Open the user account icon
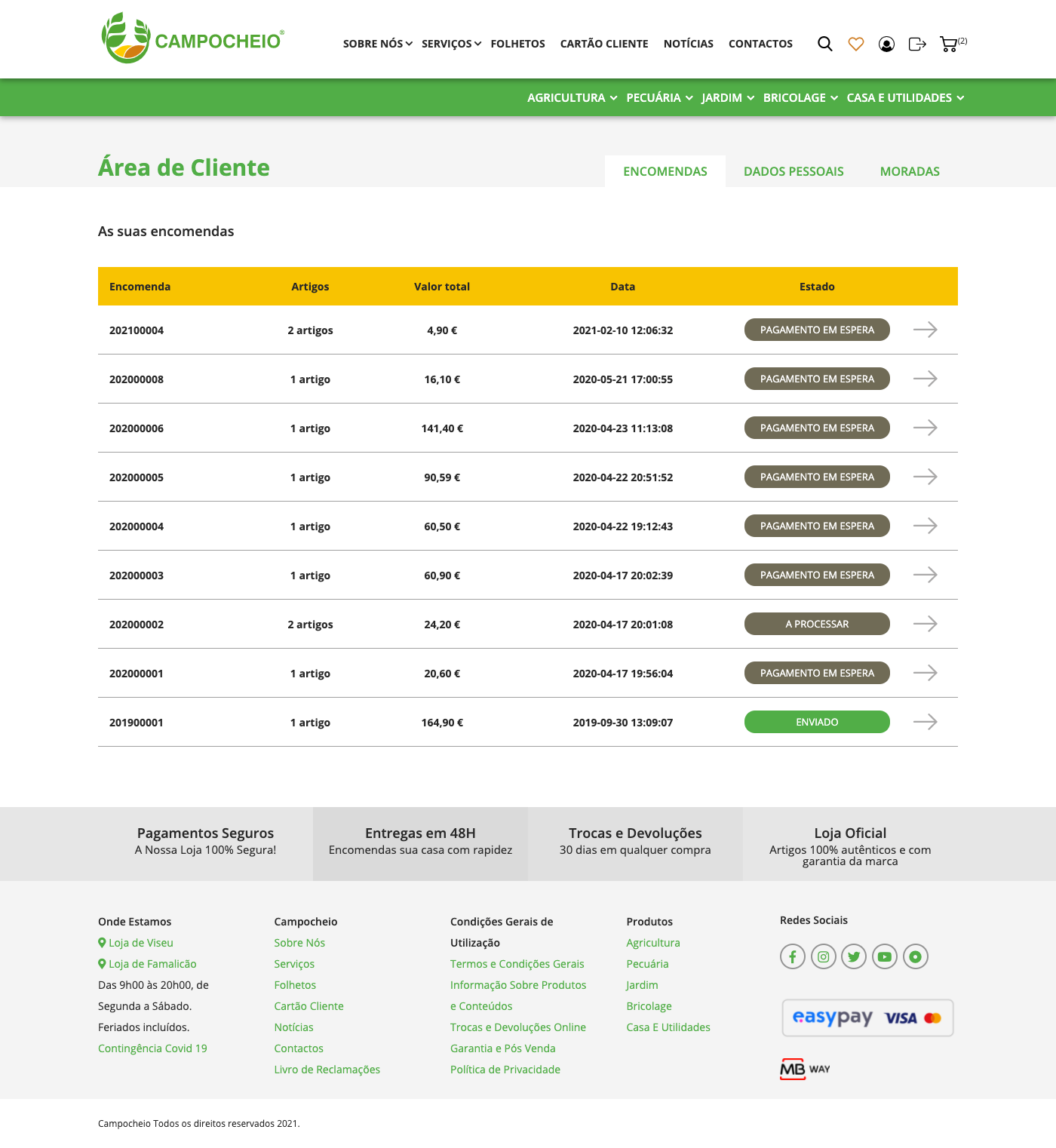The image size is (1056, 1148). 886,44
